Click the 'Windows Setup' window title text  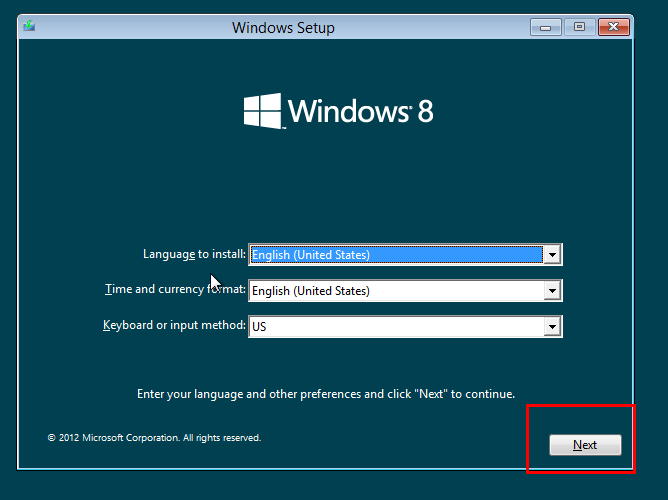point(283,28)
